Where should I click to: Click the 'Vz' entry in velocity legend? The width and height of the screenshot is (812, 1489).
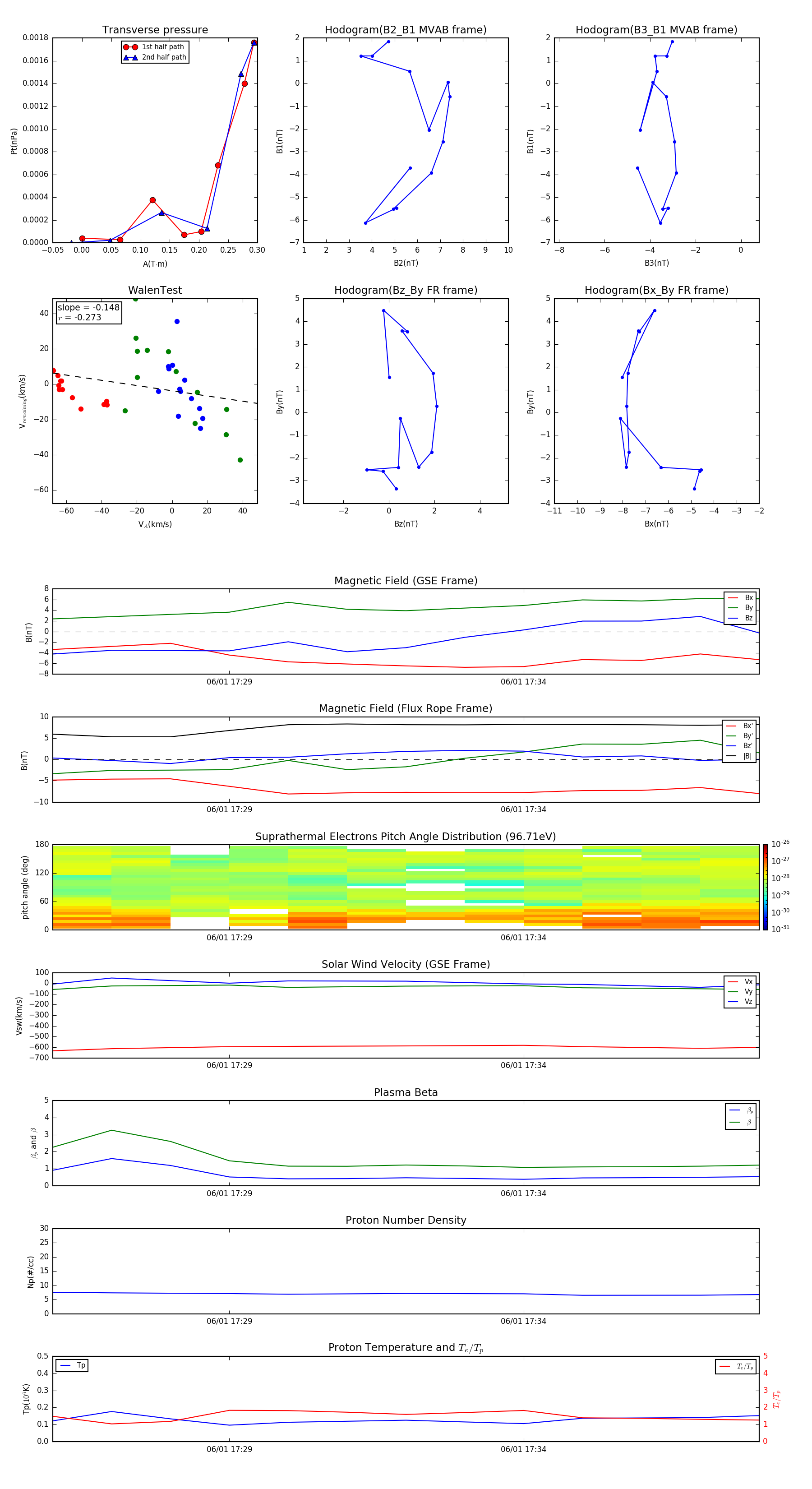(740, 1002)
